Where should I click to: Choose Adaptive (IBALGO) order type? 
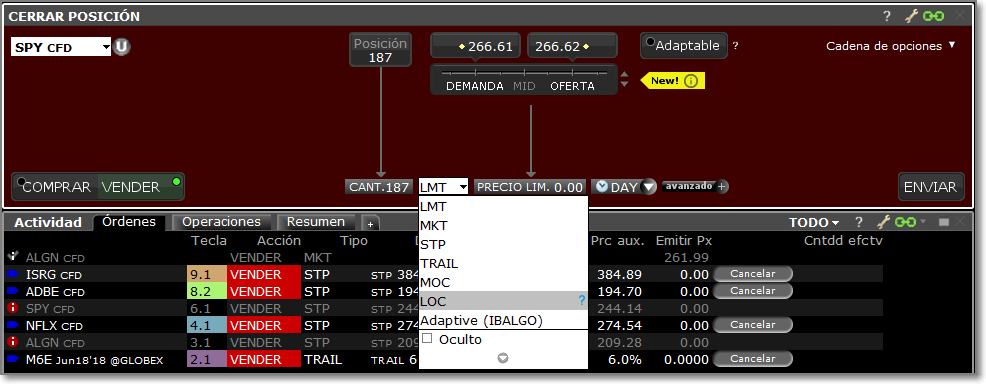503,321
